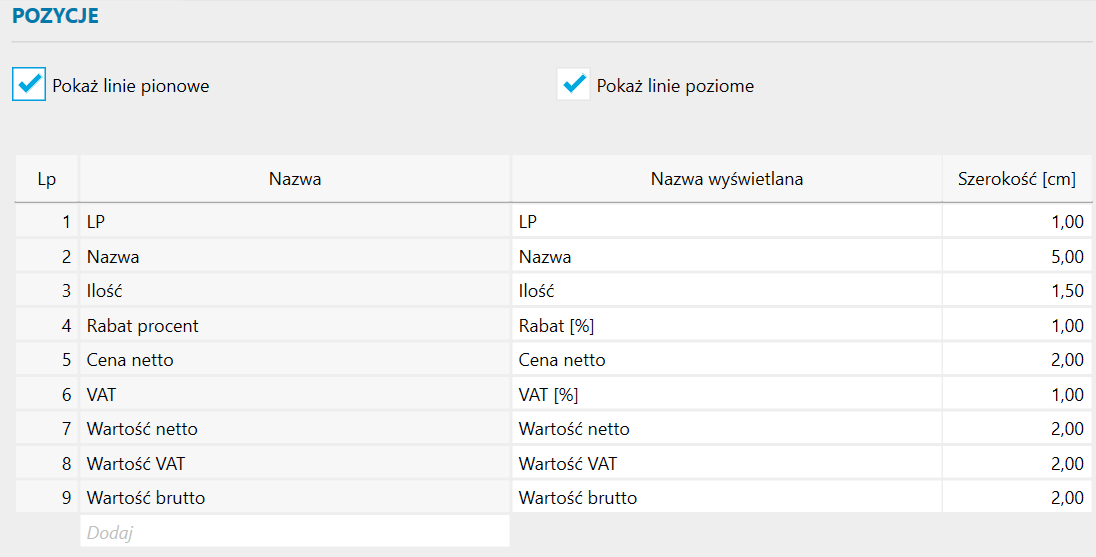
Task: Click width value 1,50 for Ilość row
Action: (x=1017, y=291)
